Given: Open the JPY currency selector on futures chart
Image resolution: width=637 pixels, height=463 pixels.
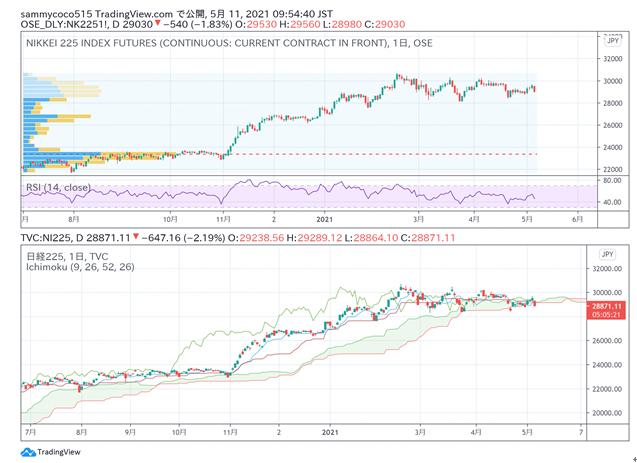Looking at the screenshot, I should (610, 42).
